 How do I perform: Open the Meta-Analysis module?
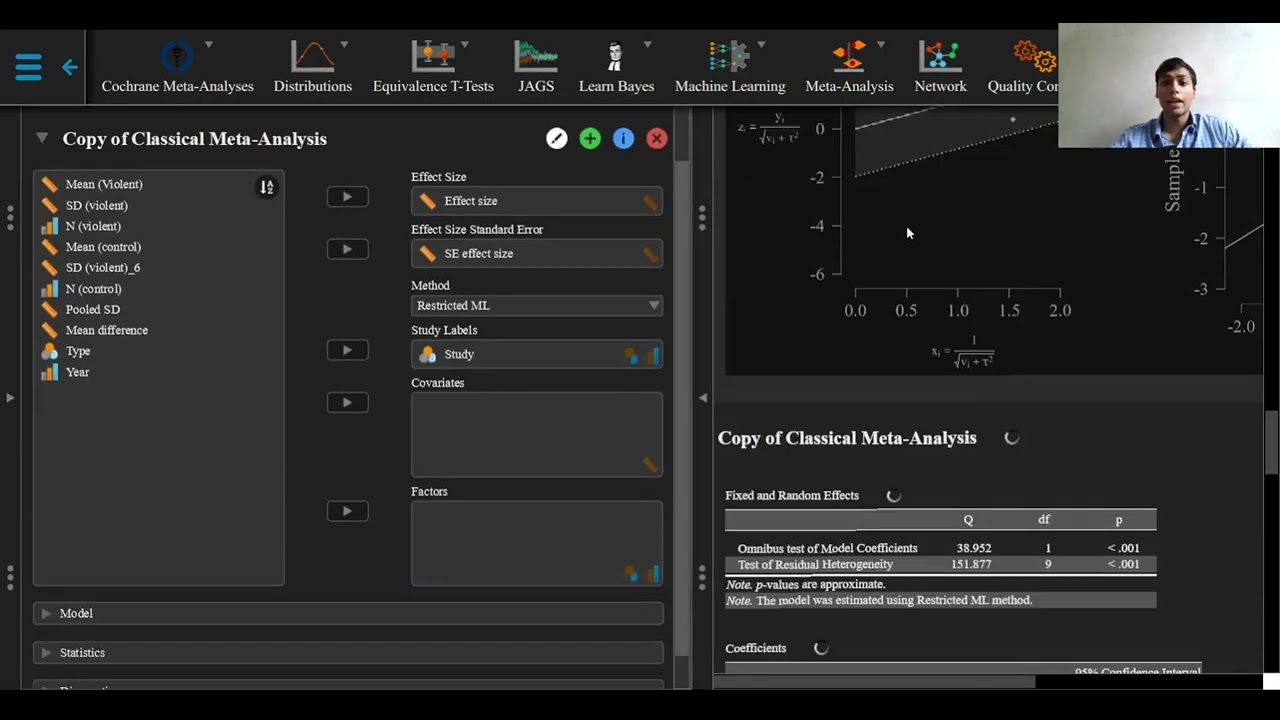(849, 67)
